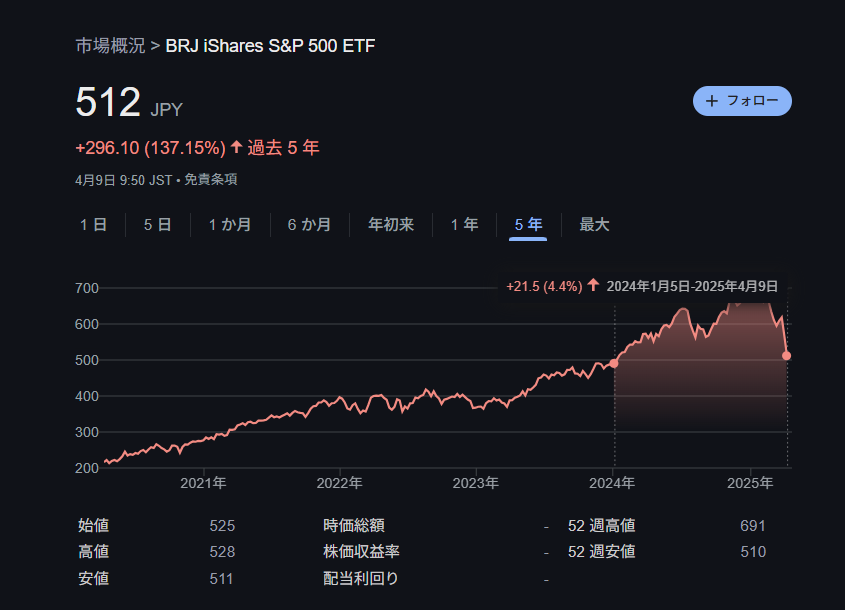Open the 市場概況 breadcrumb link
This screenshot has height=610, width=845.
click(110, 46)
